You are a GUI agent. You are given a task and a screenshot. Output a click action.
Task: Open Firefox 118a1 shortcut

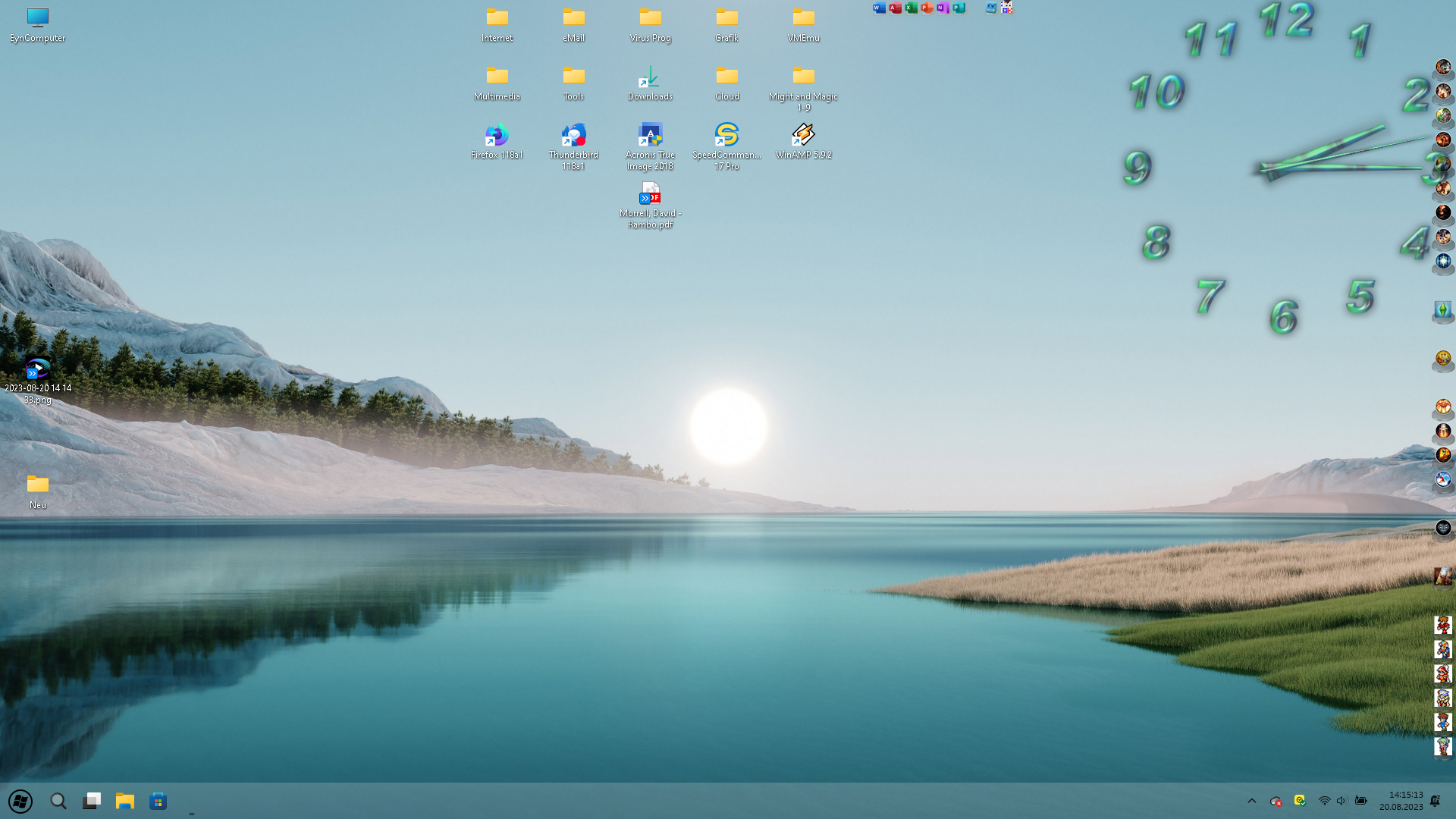tap(497, 136)
